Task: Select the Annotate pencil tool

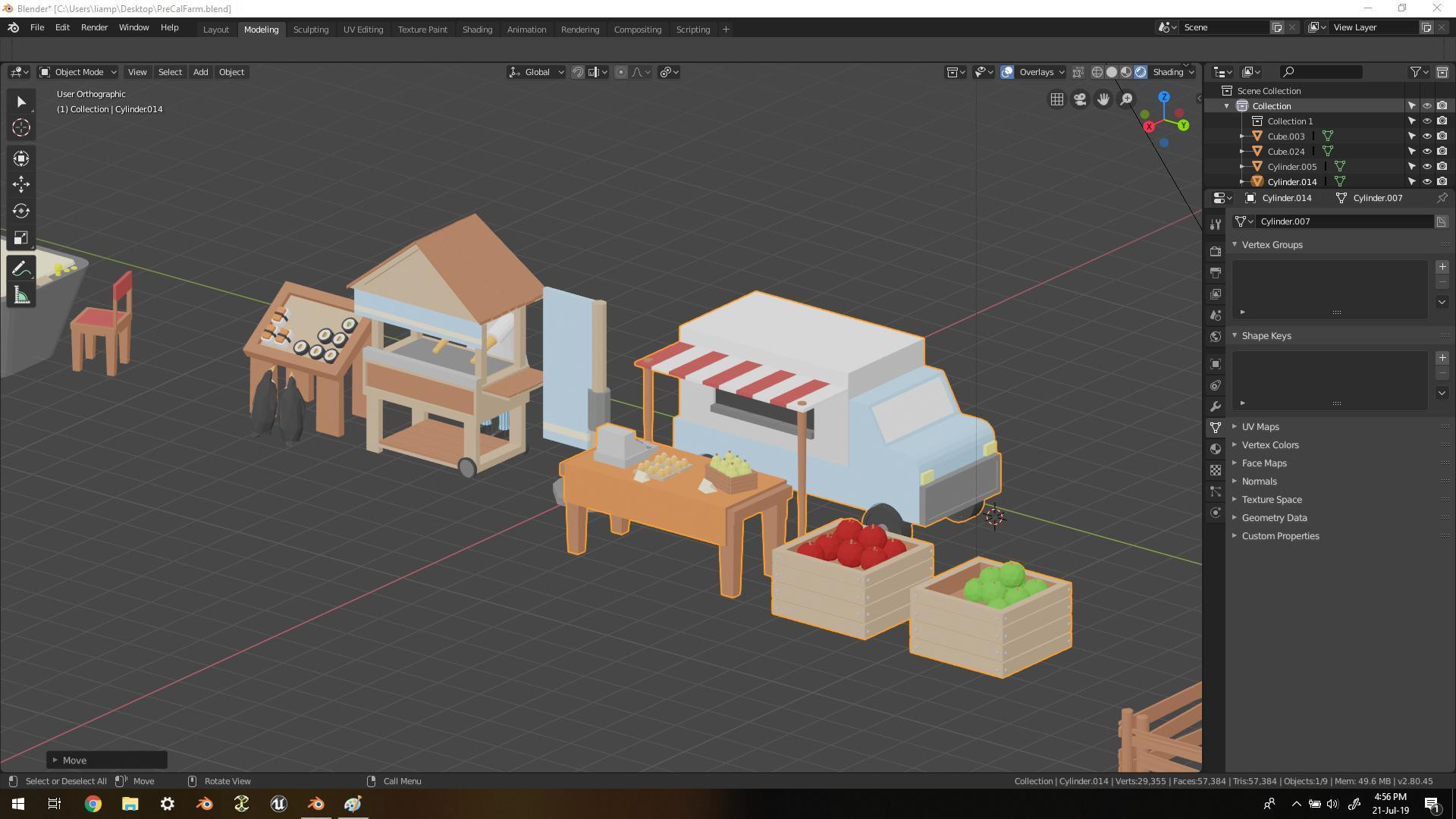Action: tap(21, 269)
